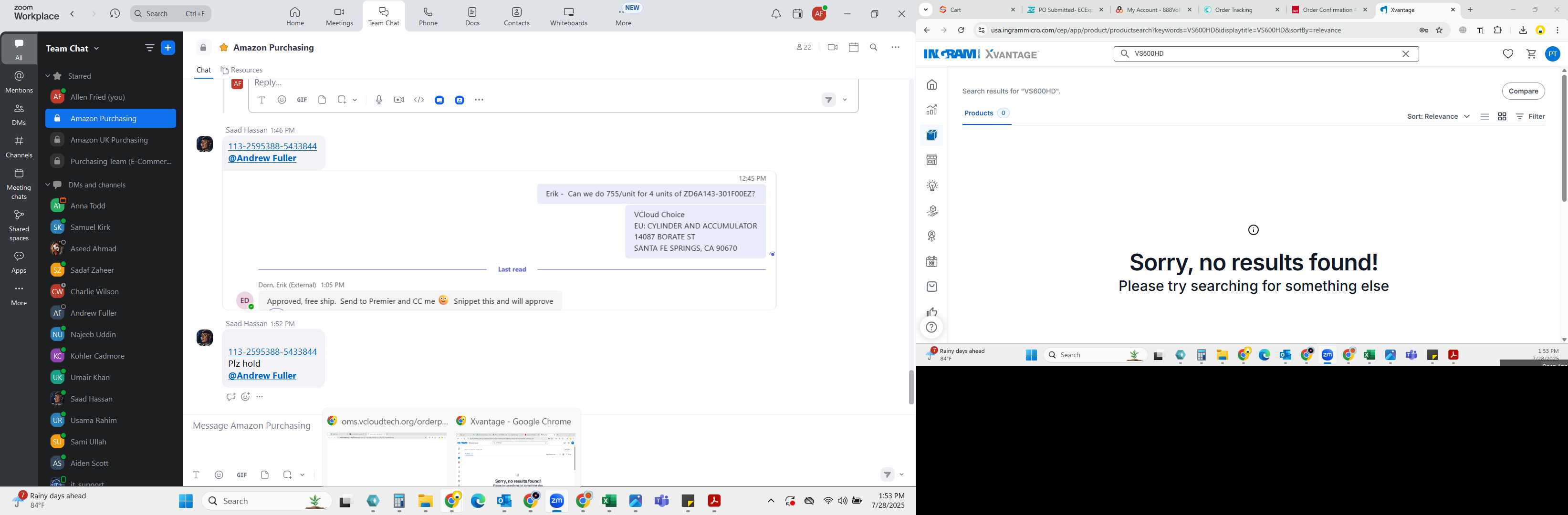Collapse the Starred section
Screen dimensions: 1568x515
point(47,76)
